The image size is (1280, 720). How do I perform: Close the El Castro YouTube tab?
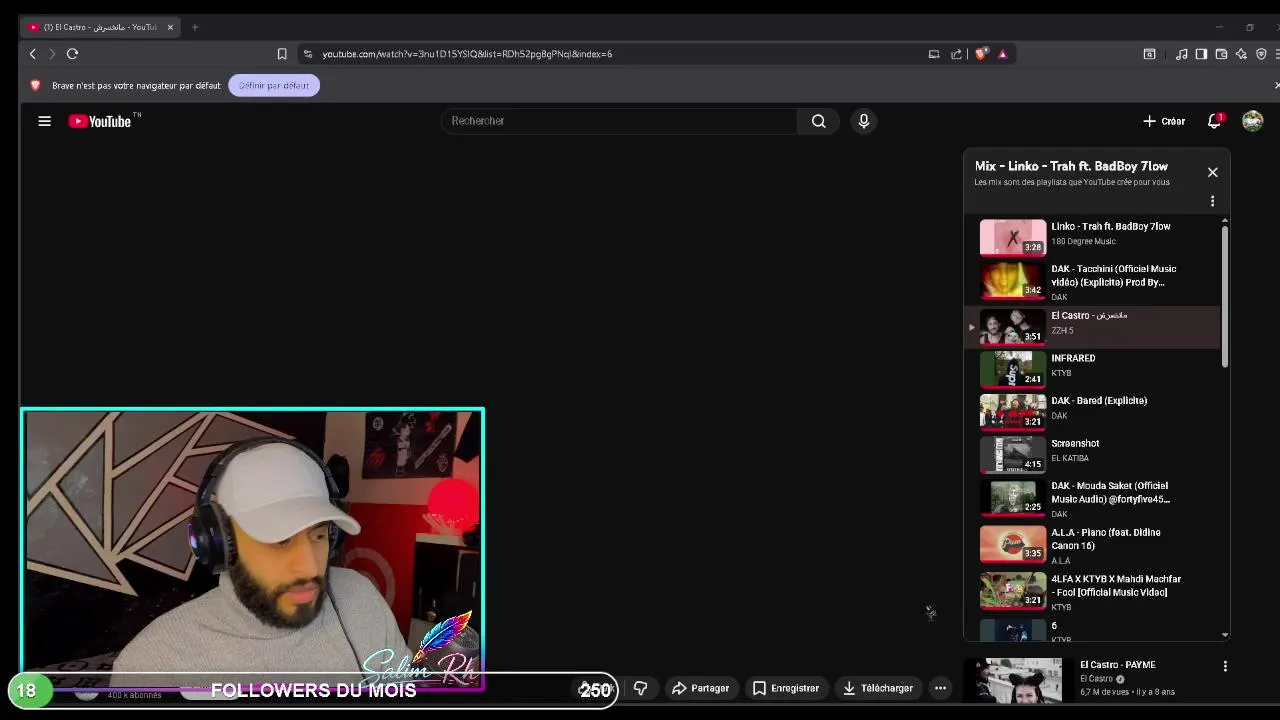coord(170,27)
